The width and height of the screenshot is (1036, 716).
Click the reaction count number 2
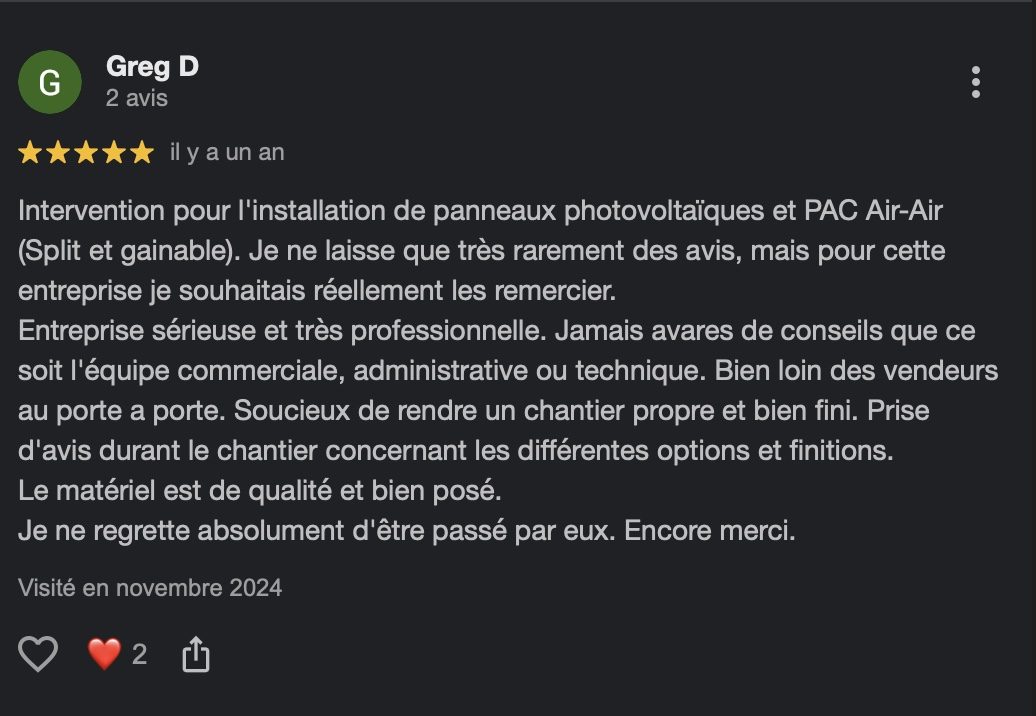[139, 655]
